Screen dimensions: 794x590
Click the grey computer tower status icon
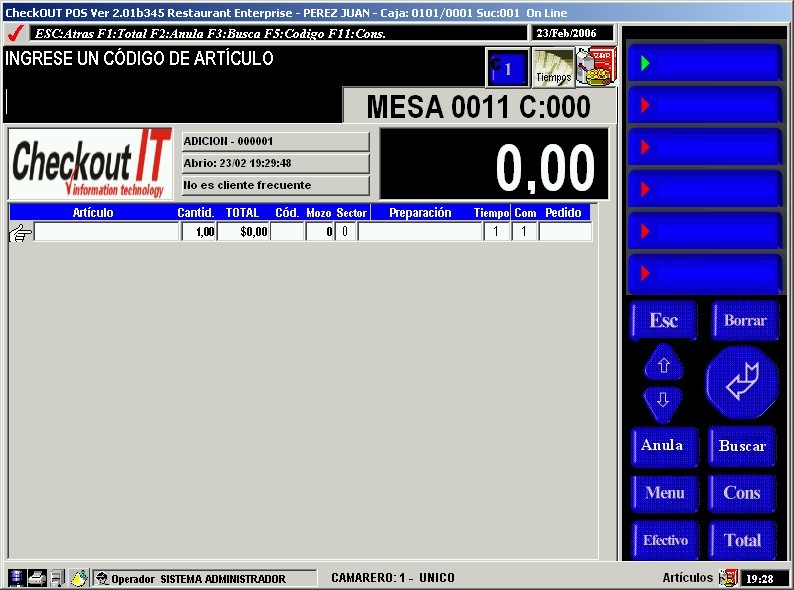click(x=59, y=578)
